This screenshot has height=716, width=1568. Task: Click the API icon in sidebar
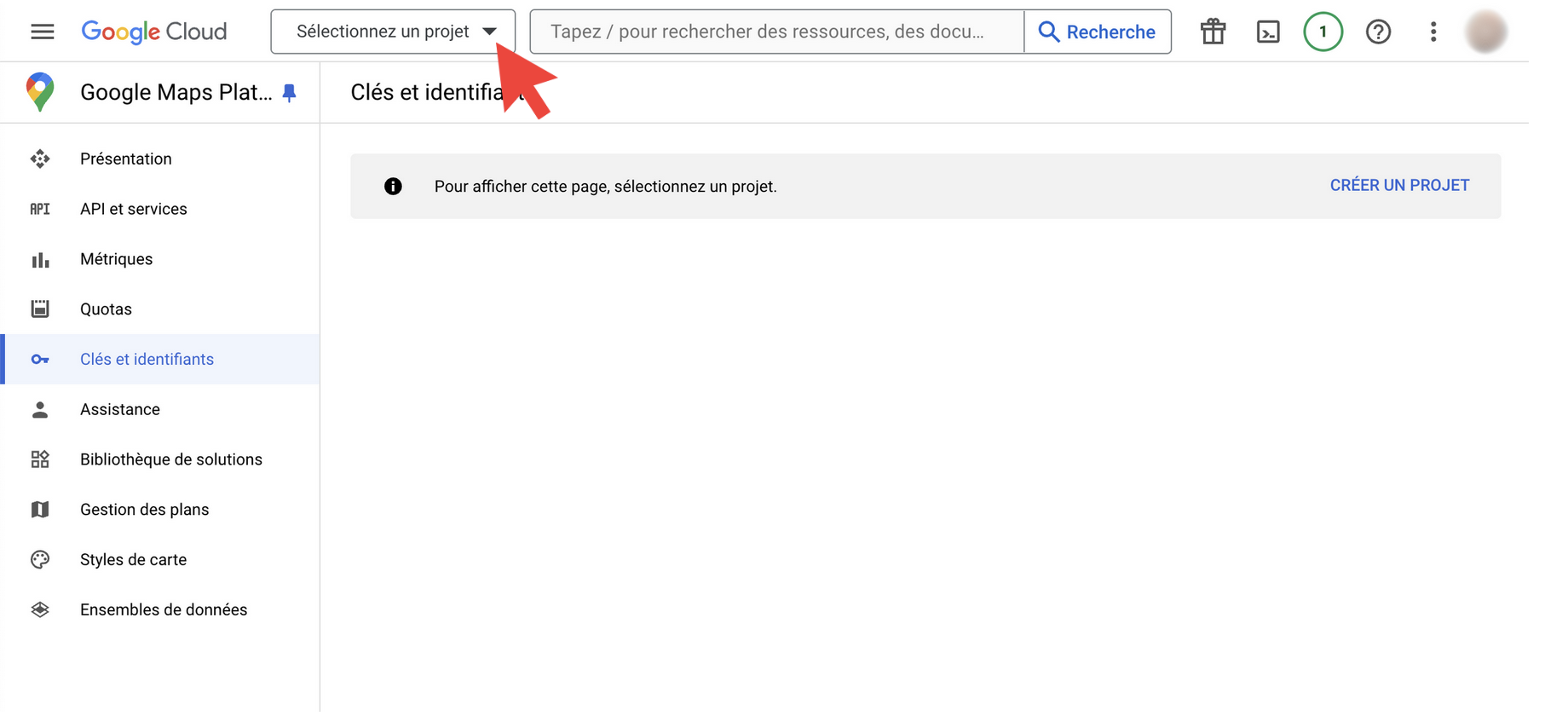(40, 209)
